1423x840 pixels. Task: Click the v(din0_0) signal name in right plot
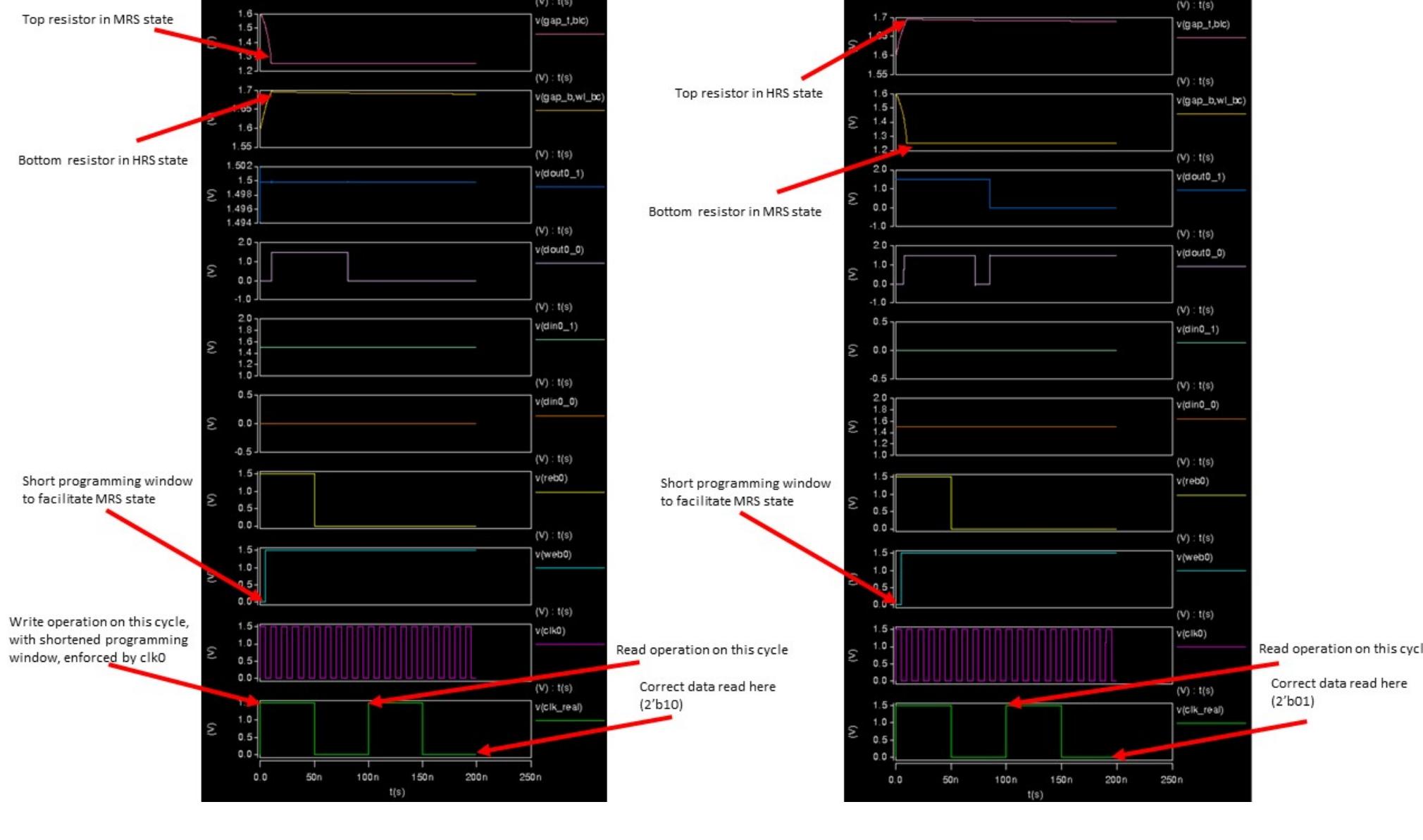coord(1198,405)
